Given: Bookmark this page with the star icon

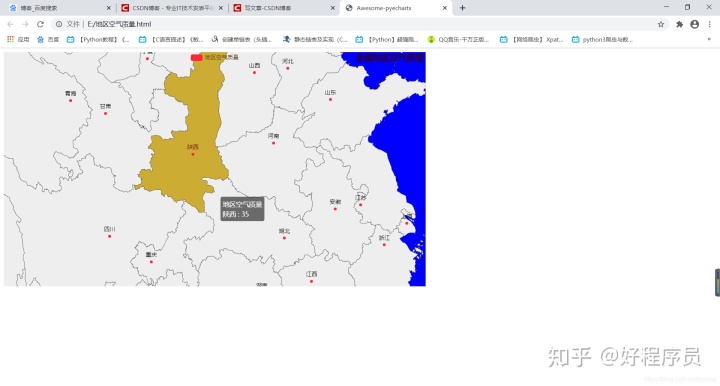Looking at the screenshot, I should click(x=661, y=24).
